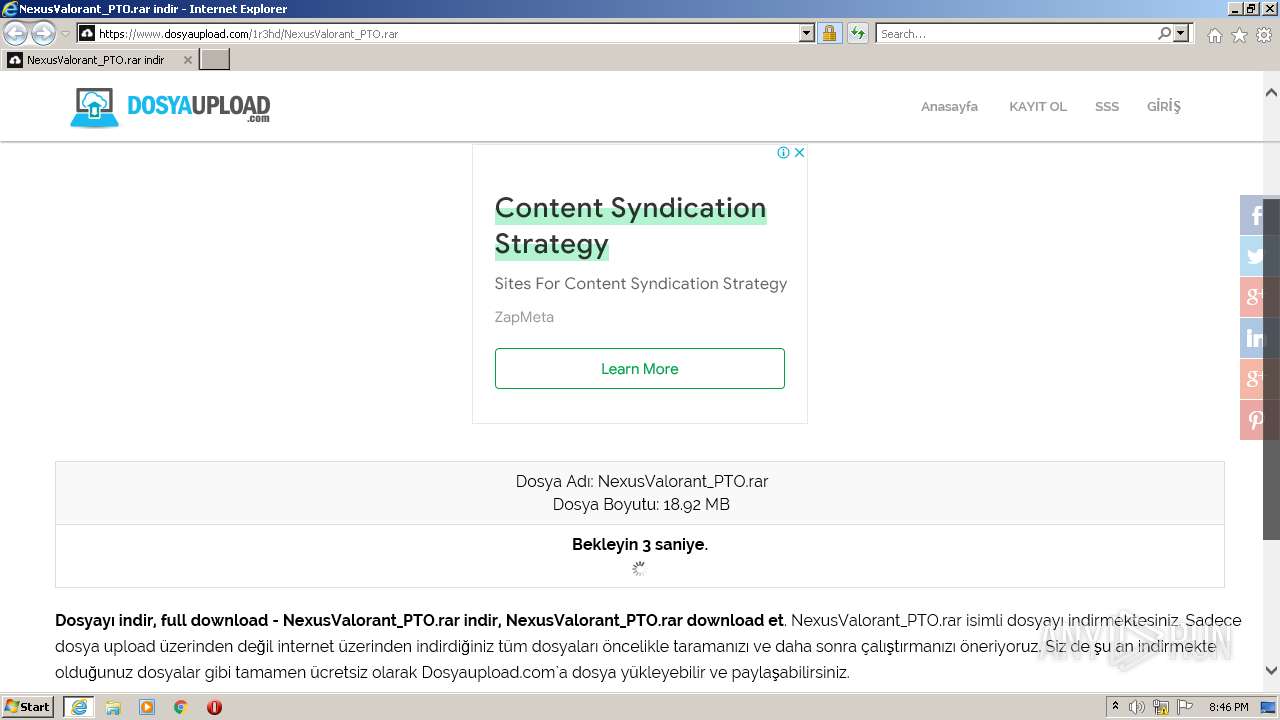Open the KAYIT OL menu link
This screenshot has width=1280, height=720.
[1037, 106]
